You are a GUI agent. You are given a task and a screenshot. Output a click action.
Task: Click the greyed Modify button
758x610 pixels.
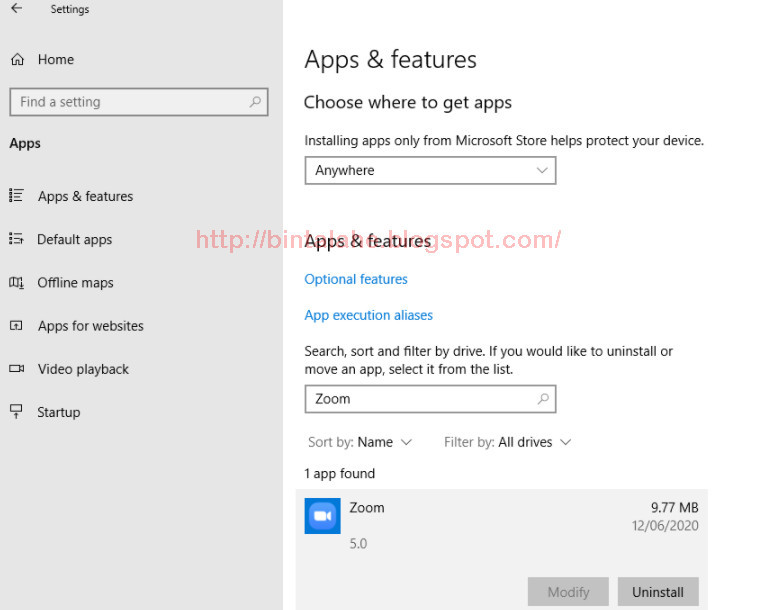568,592
